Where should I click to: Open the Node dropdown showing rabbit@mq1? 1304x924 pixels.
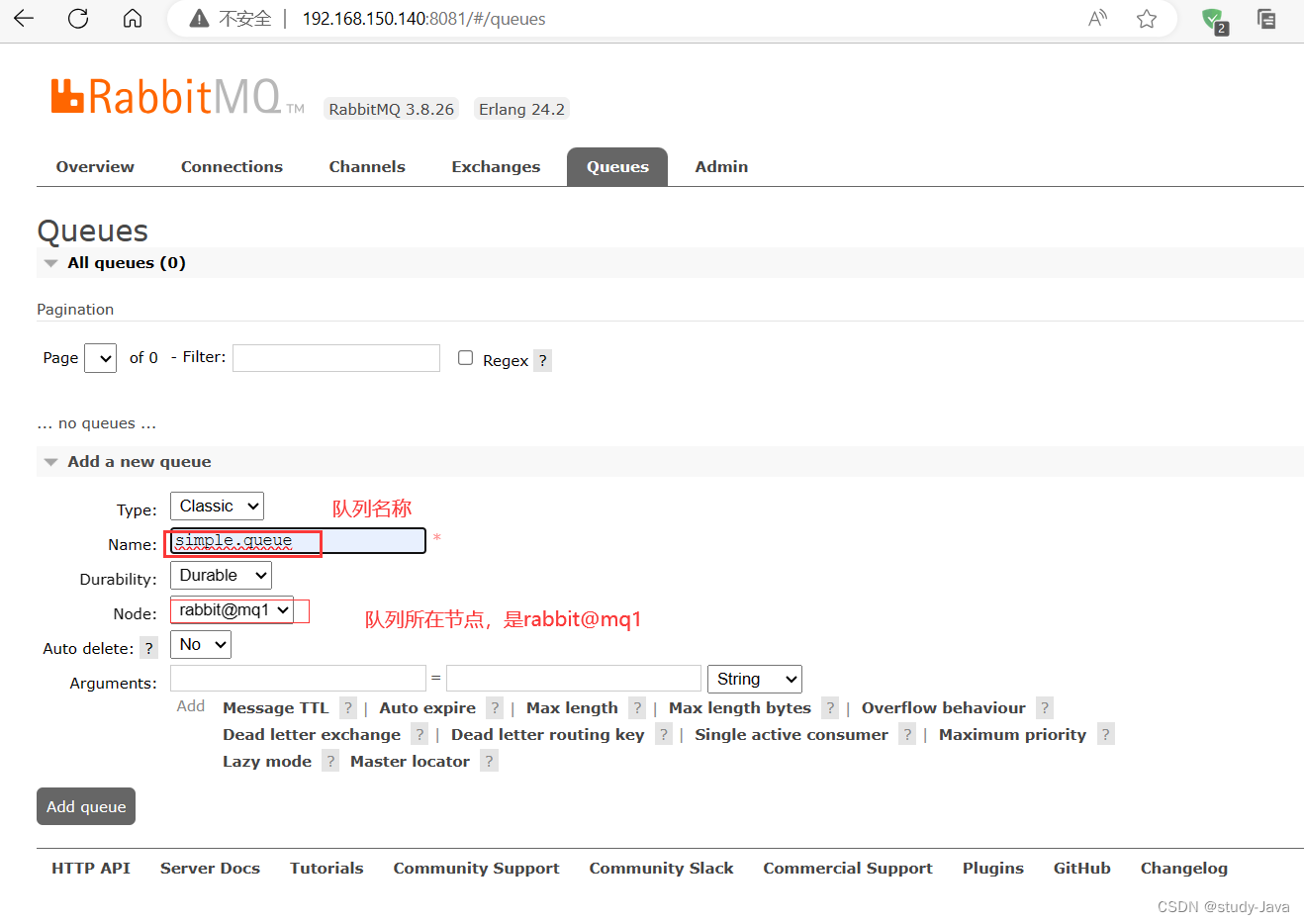click(231, 610)
